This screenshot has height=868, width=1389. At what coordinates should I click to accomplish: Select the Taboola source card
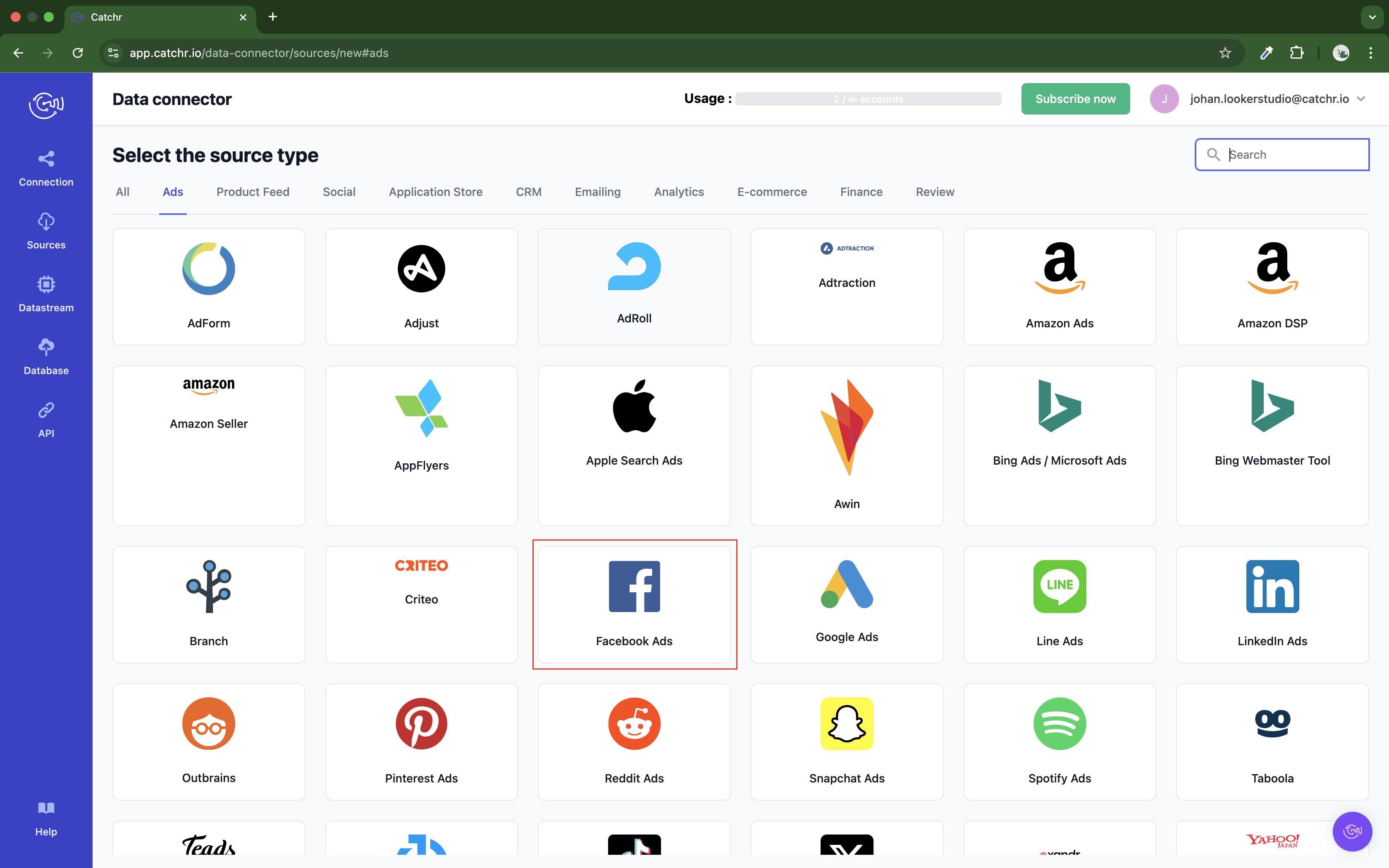click(1272, 742)
